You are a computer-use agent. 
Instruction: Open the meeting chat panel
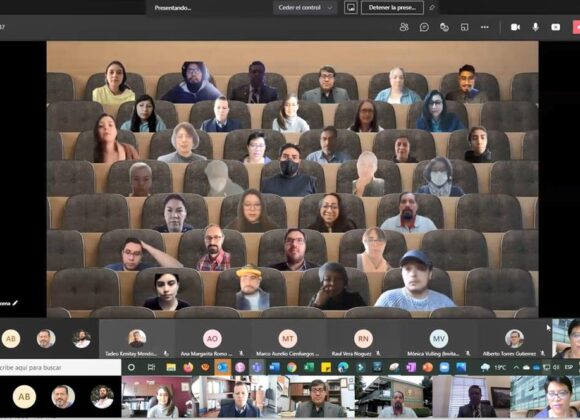[424, 27]
